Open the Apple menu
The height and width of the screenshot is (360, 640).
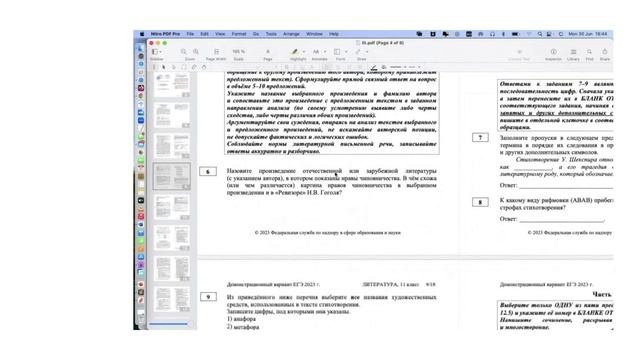[x=142, y=34]
